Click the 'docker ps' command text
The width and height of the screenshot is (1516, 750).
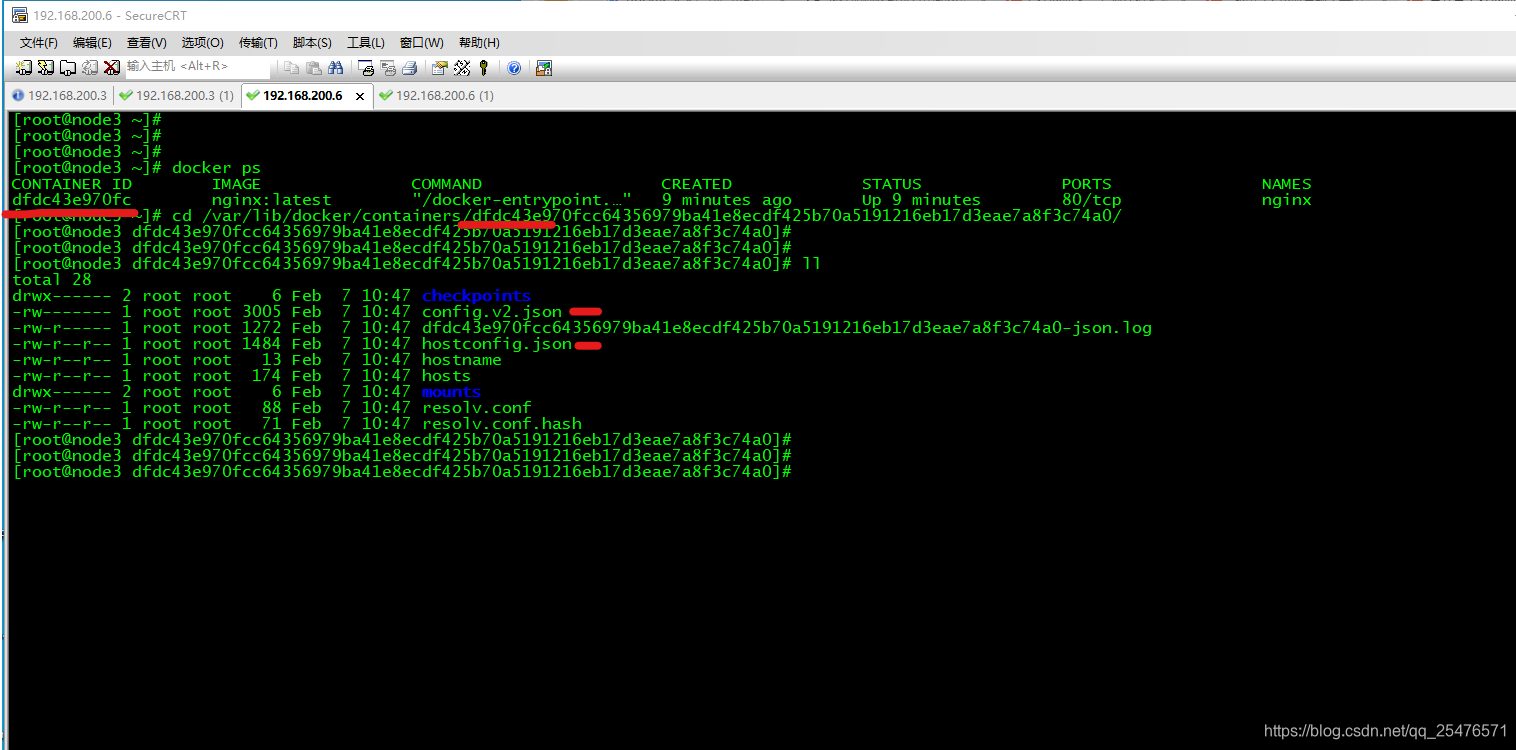coord(216,168)
